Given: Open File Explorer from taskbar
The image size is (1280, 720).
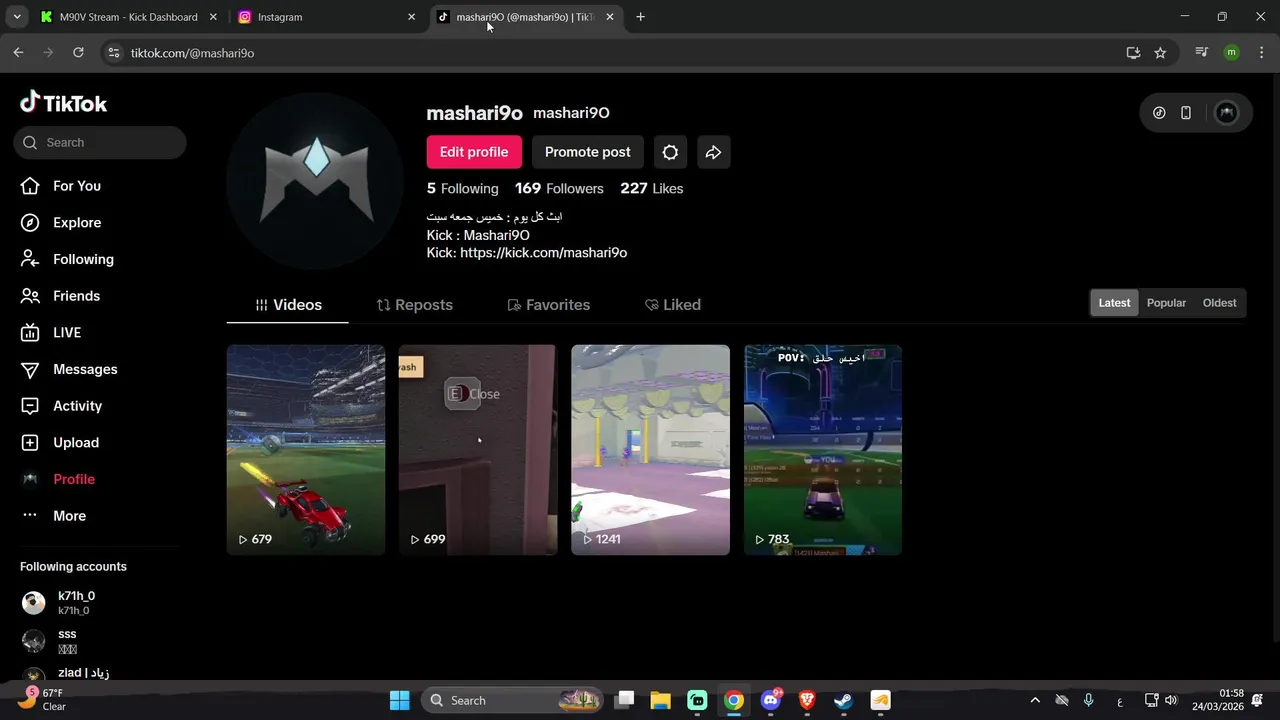Looking at the screenshot, I should tap(660, 700).
